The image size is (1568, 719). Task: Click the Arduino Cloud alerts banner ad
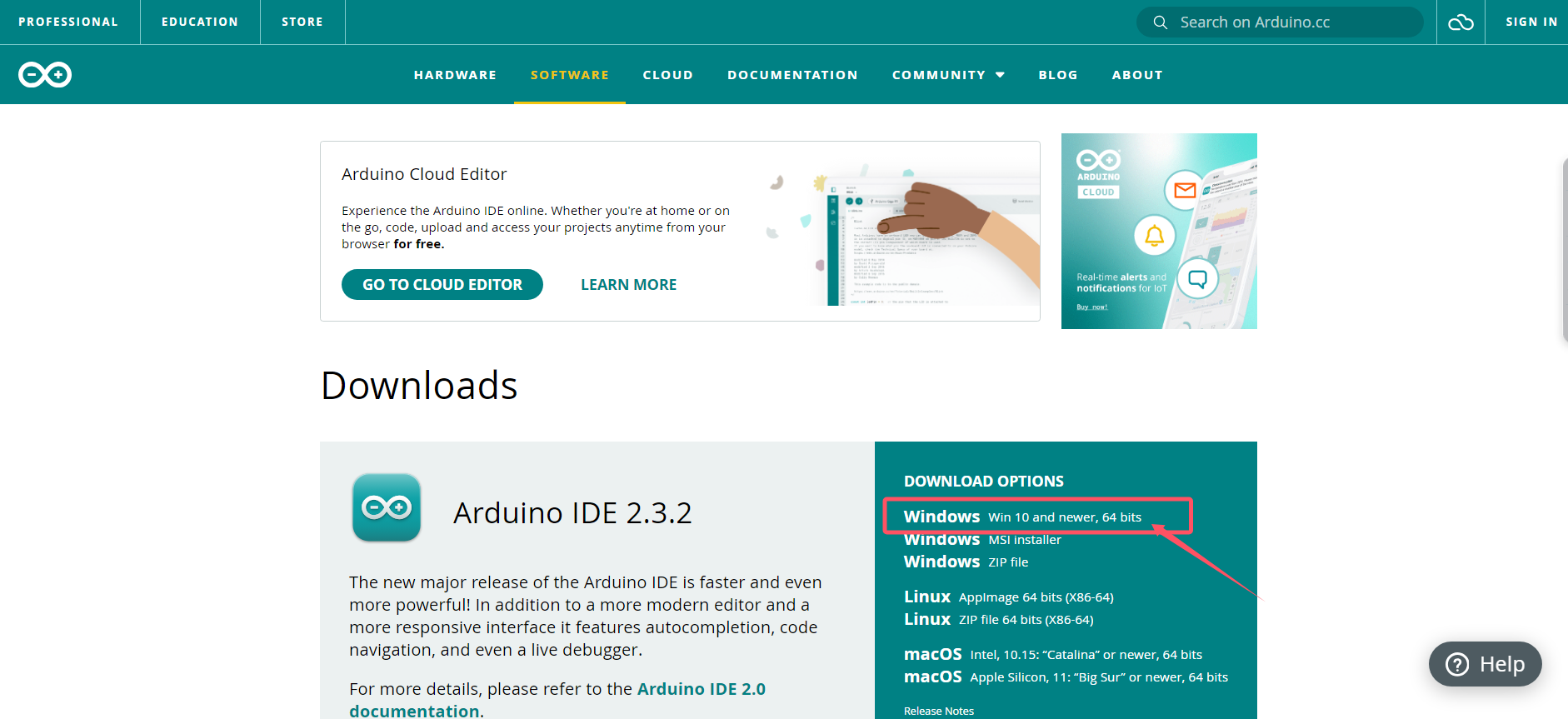[1159, 231]
